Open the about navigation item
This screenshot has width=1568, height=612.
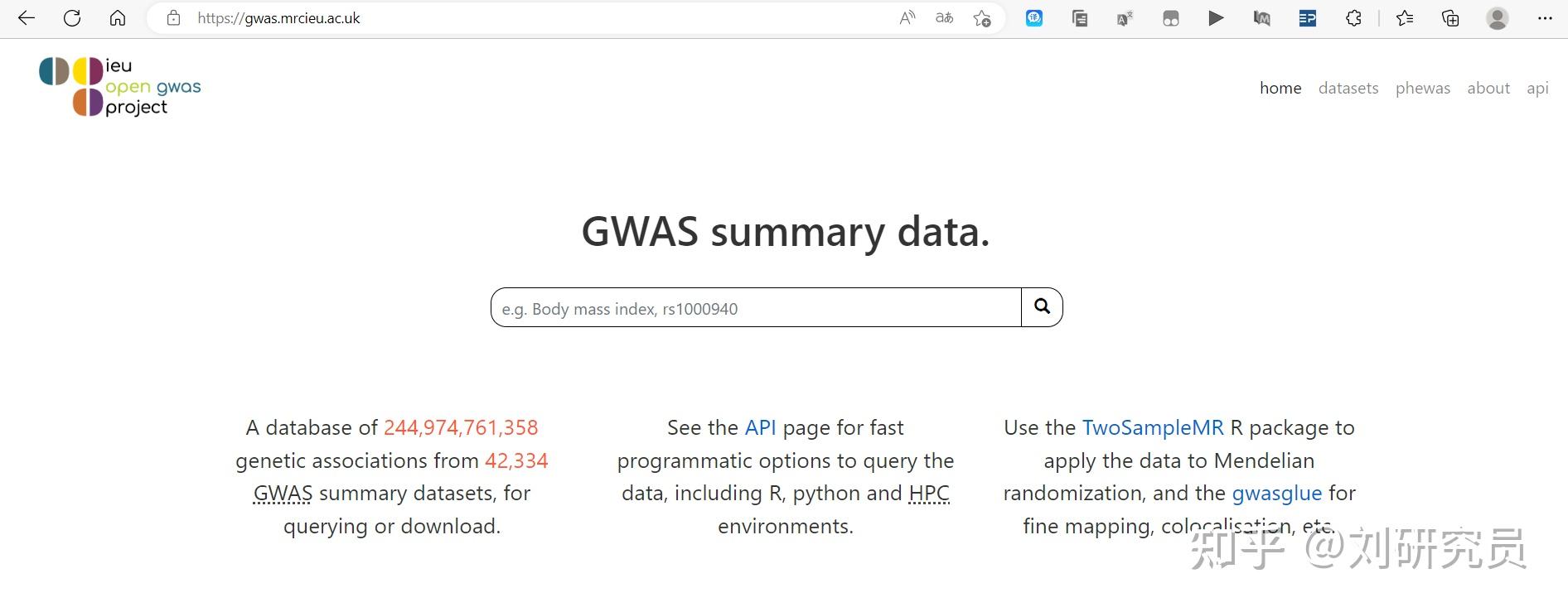tap(1488, 88)
